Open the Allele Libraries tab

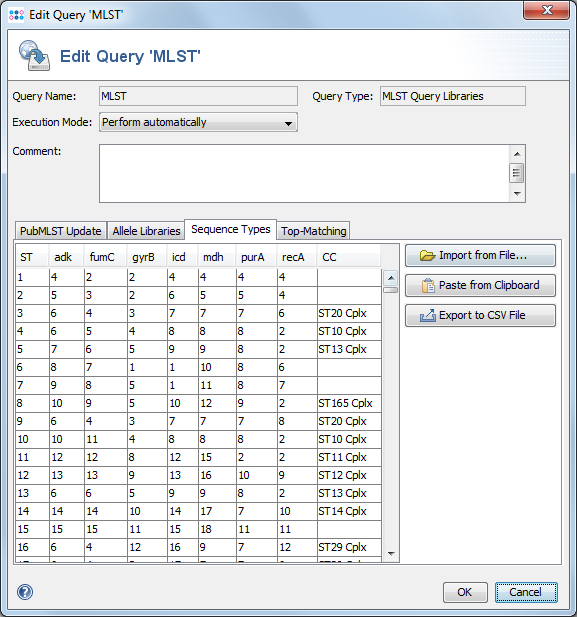coord(146,231)
